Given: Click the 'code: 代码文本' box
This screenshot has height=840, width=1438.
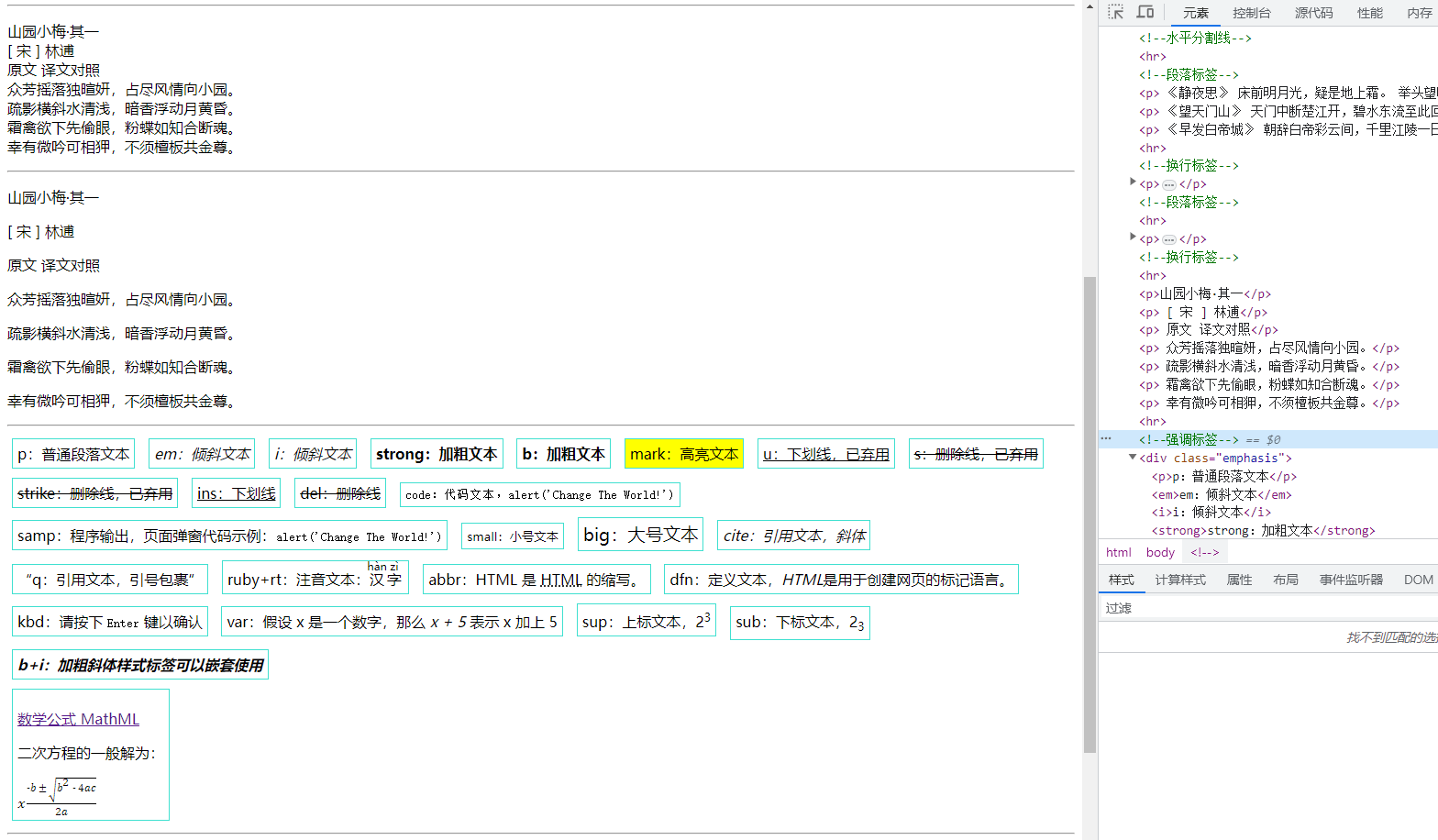Looking at the screenshot, I should (x=539, y=494).
